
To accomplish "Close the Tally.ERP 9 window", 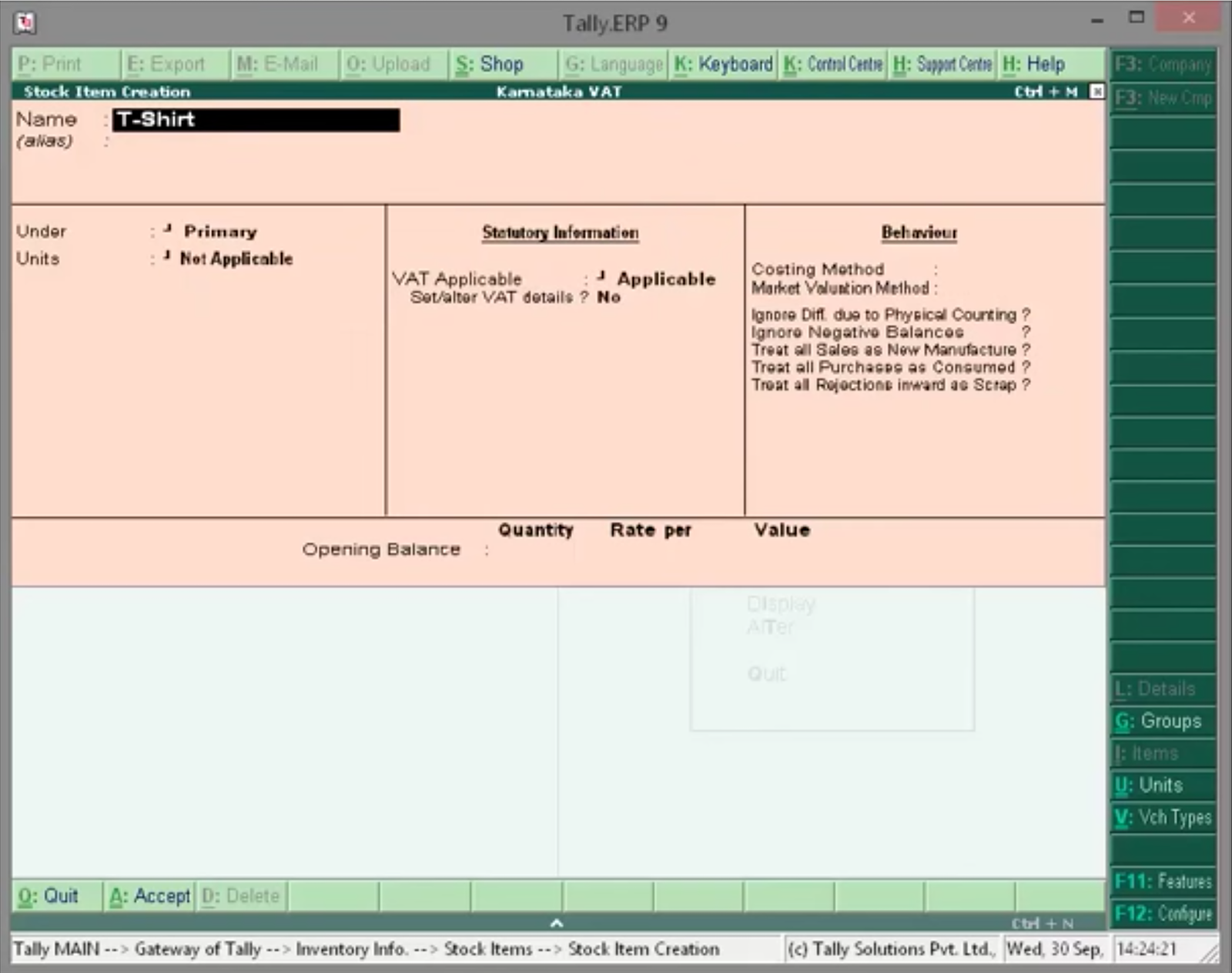I will pos(1189,18).
